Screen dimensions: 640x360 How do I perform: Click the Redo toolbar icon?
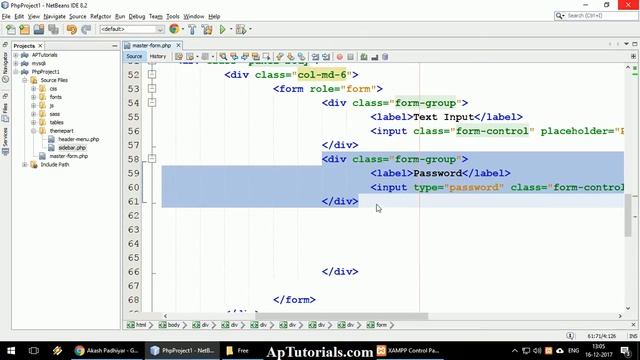pyautogui.click(x=86, y=29)
